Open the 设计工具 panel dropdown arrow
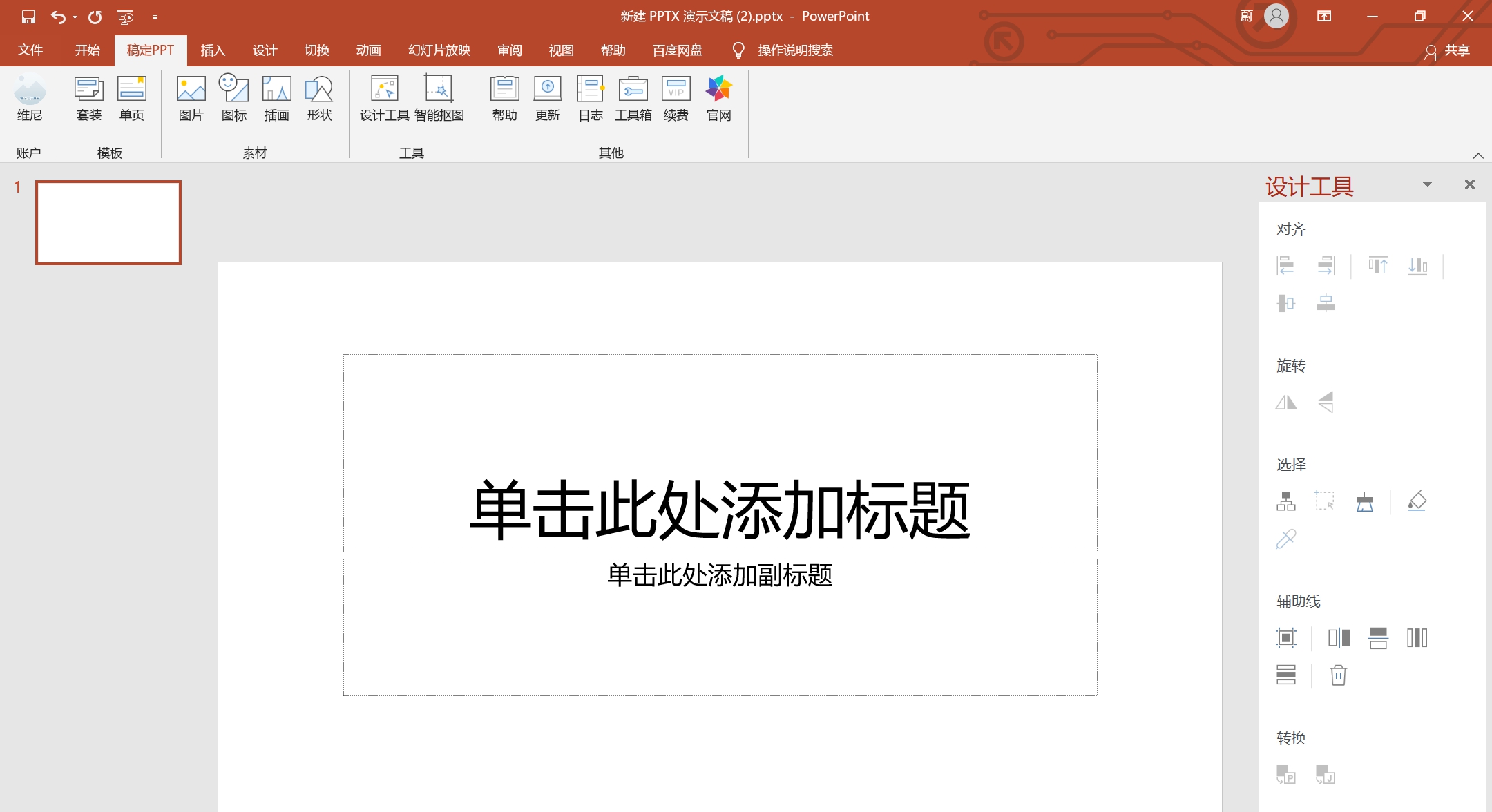The width and height of the screenshot is (1492, 812). (1426, 184)
